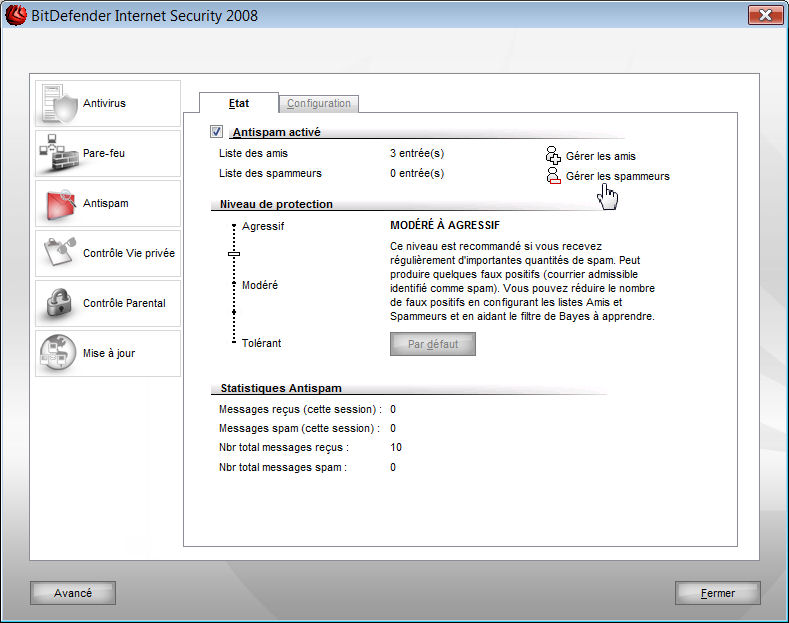
Task: Open Contrôle Vie privée icon
Action: 58,254
